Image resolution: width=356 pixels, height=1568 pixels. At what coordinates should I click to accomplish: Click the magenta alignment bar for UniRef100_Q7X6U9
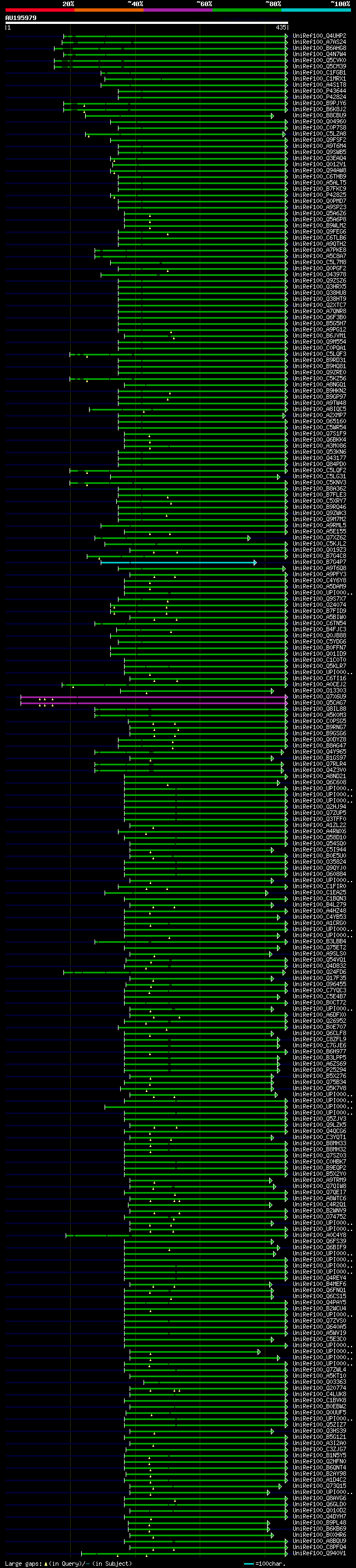coord(154,697)
